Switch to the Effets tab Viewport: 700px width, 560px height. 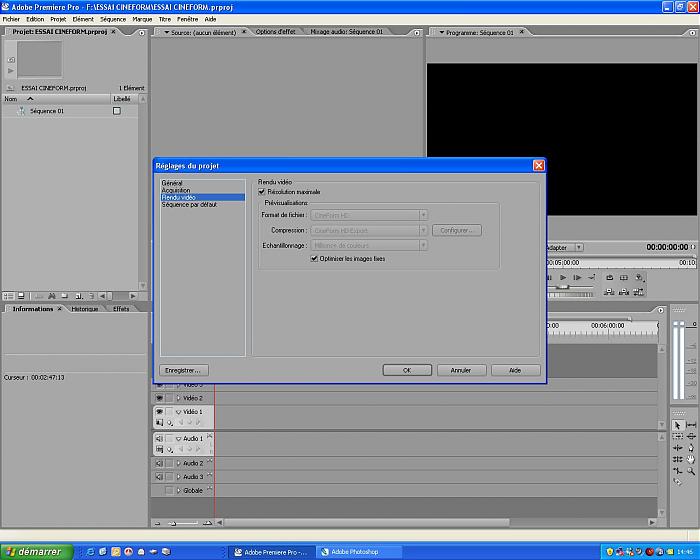click(121, 309)
